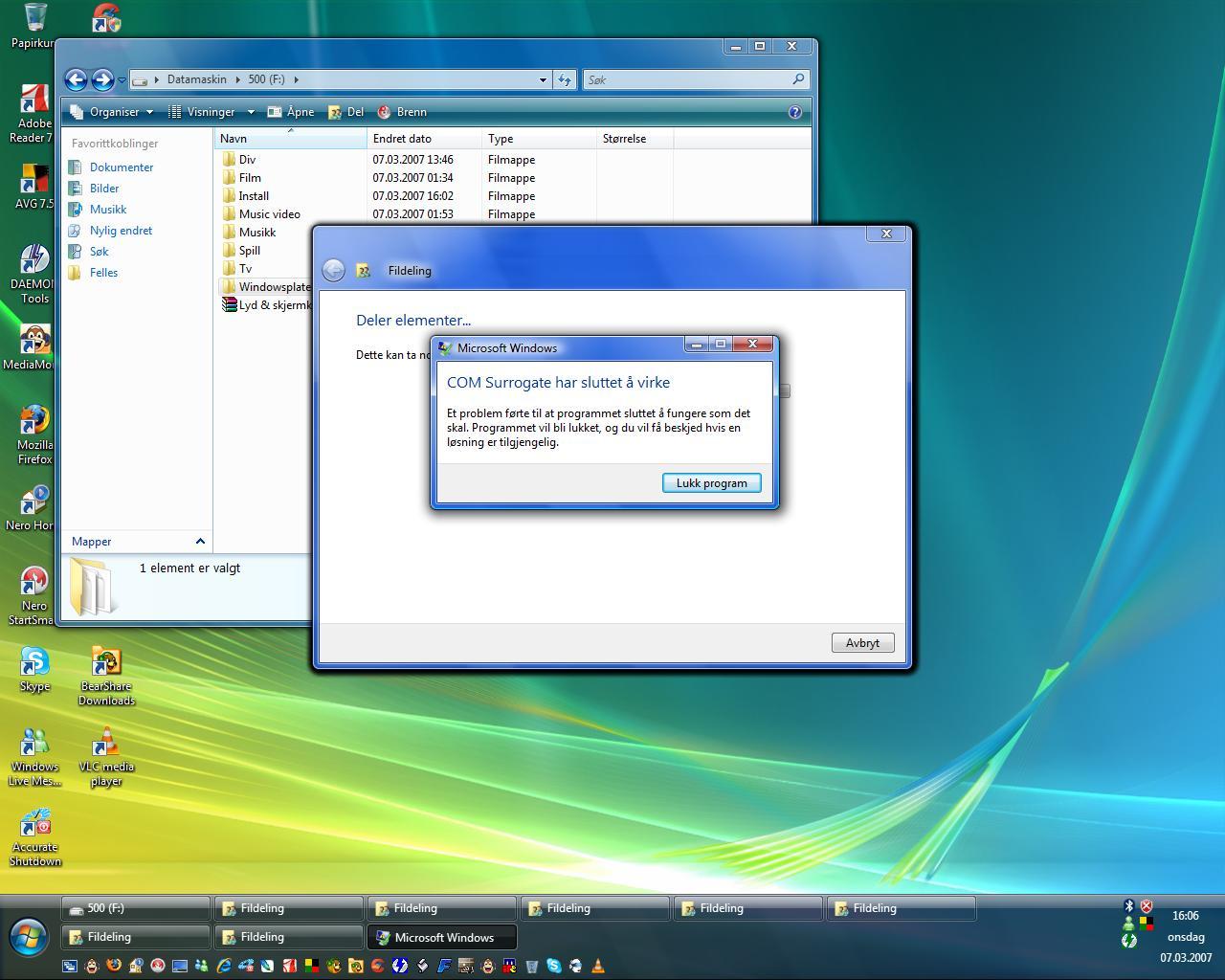Screen dimensions: 1225x980
Task: Click Datamaskin in the address breadcrumb
Action: click(196, 79)
